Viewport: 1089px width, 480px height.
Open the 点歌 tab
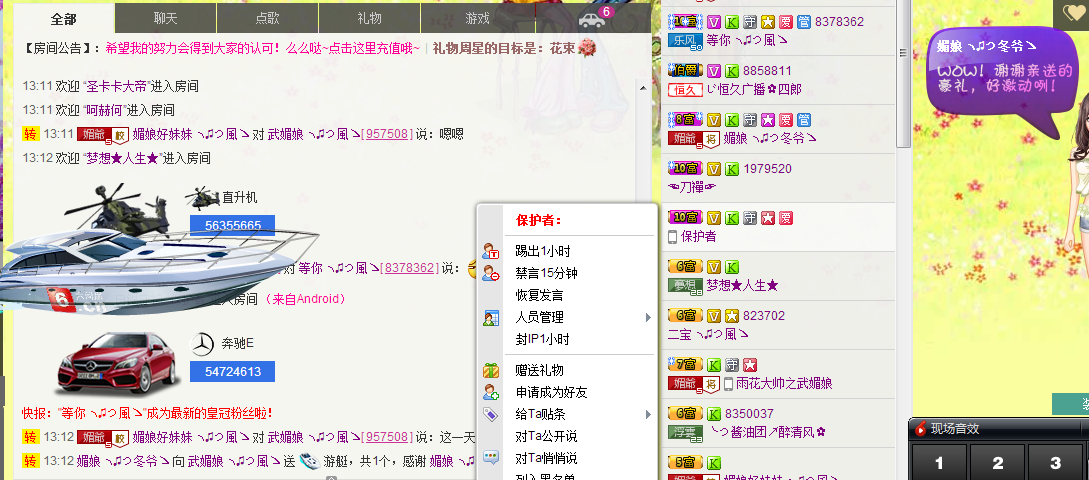click(267, 19)
